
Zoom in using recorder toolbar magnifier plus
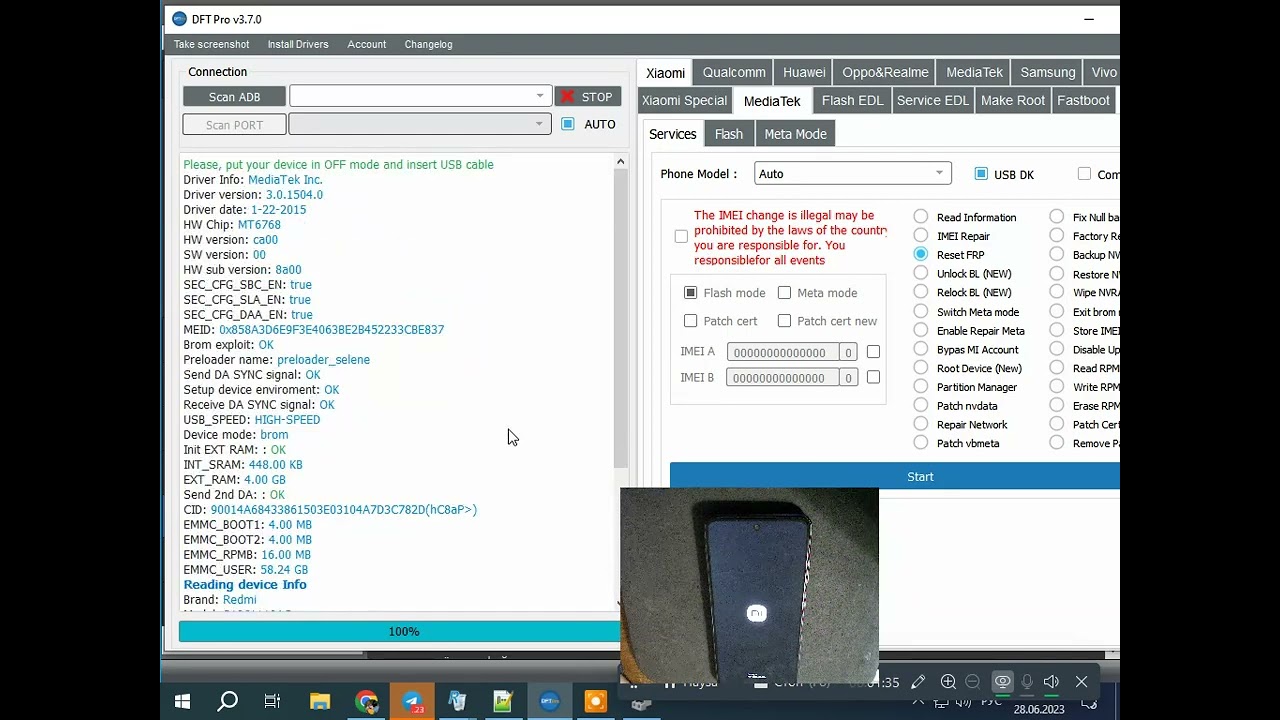pos(948,682)
